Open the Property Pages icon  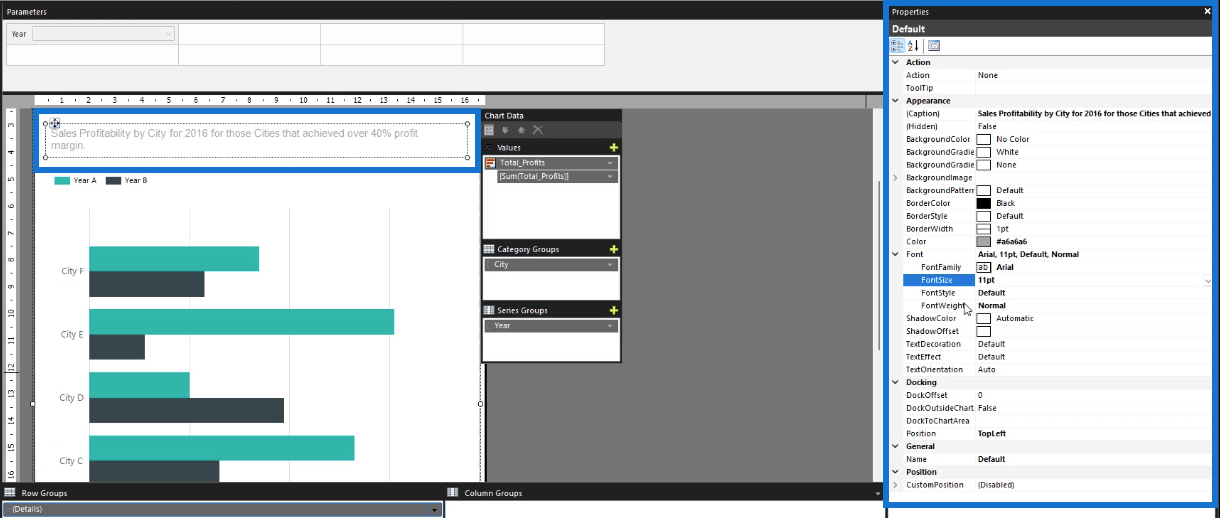933,45
